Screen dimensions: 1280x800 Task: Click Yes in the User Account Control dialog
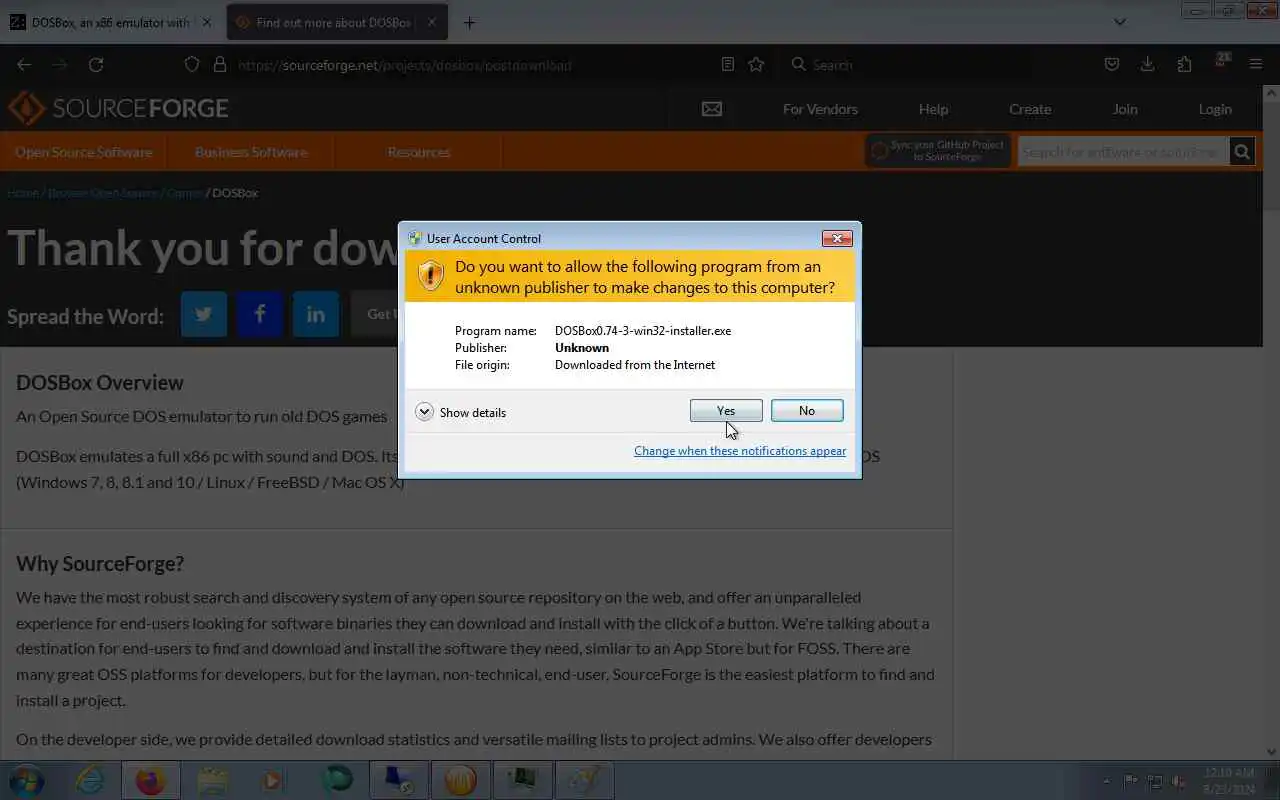pyautogui.click(x=726, y=411)
